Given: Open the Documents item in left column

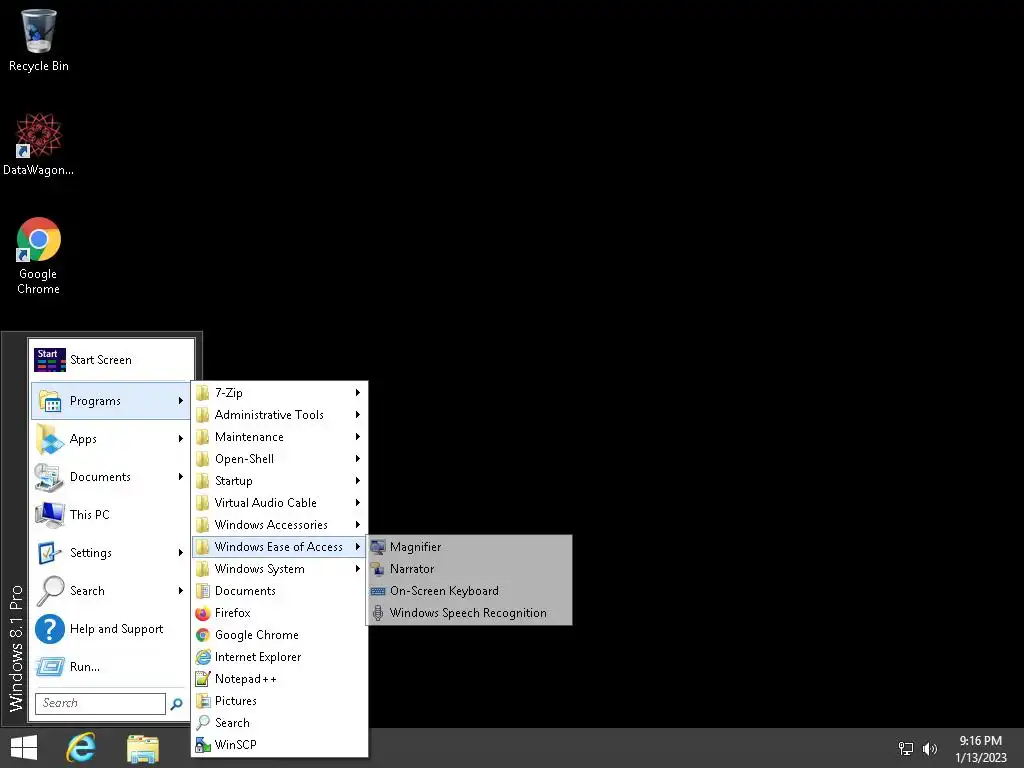Looking at the screenshot, I should tap(110, 477).
